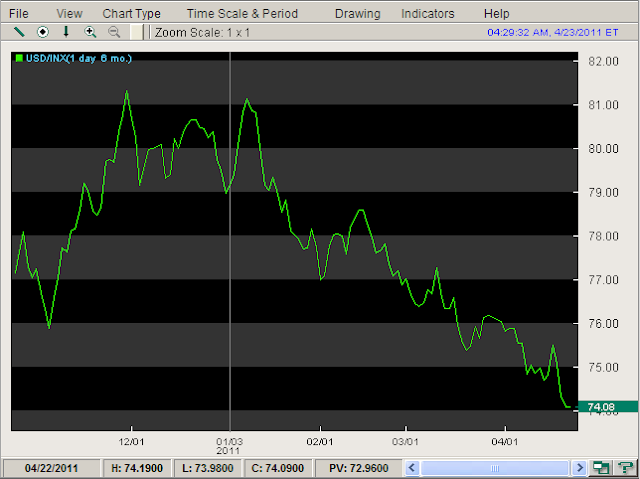Click the USD/INX(1 day 6 mo.) chart label
Viewport: 640px width, 479px height.
point(79,58)
